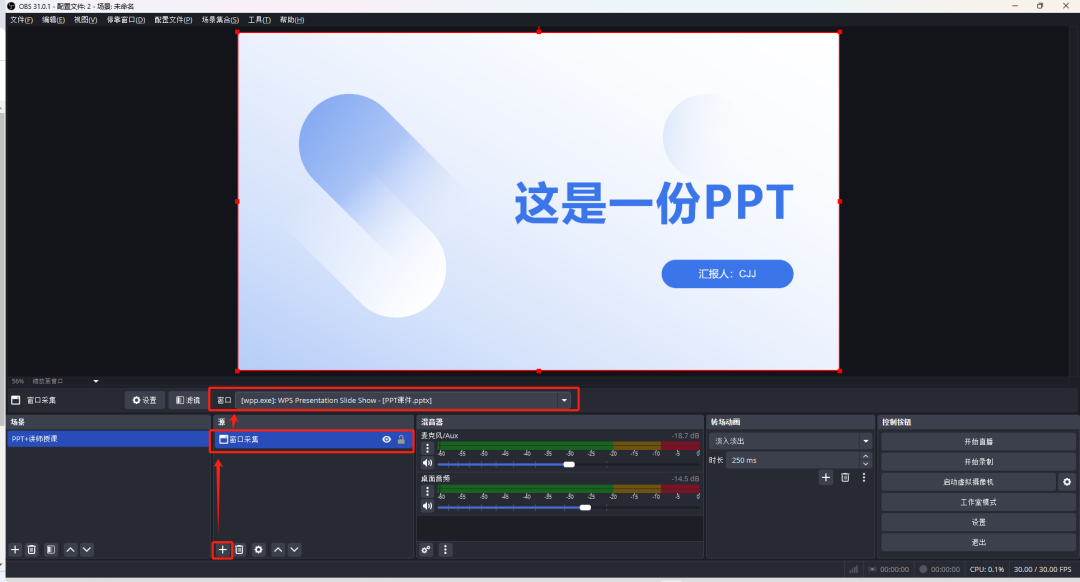Click the trash icon under the sources panel
The height and width of the screenshot is (582, 1080).
point(239,549)
